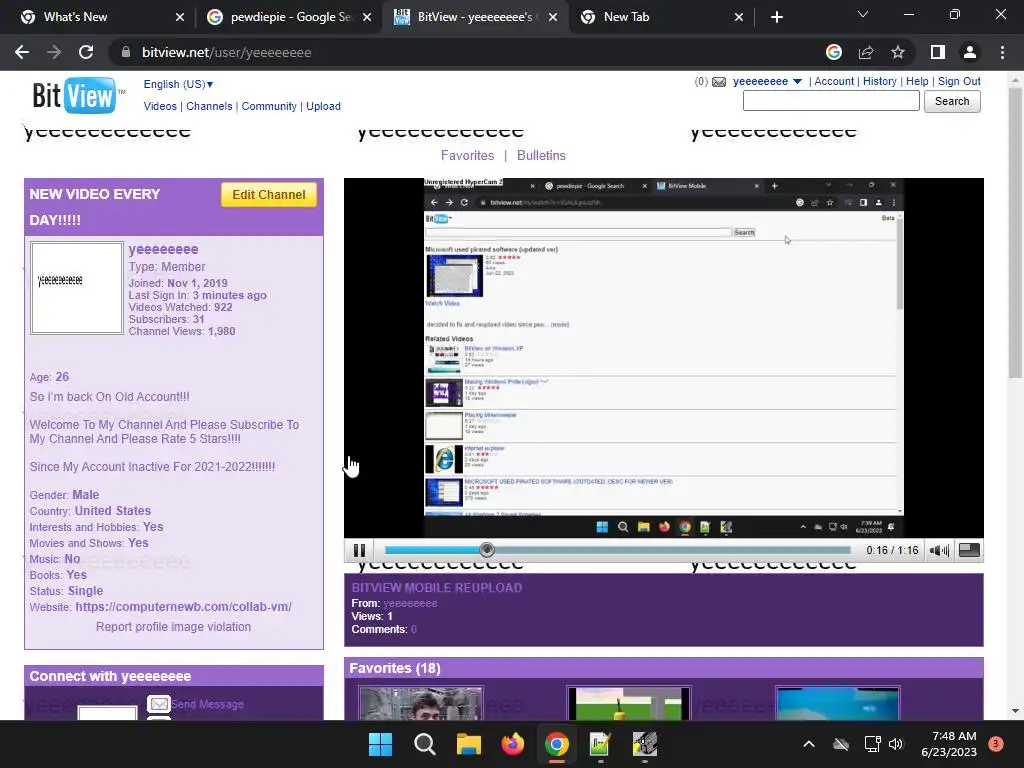Expand yeeeeeeee account dropdown arrow
Viewport: 1024px width, 768px height.
(797, 82)
